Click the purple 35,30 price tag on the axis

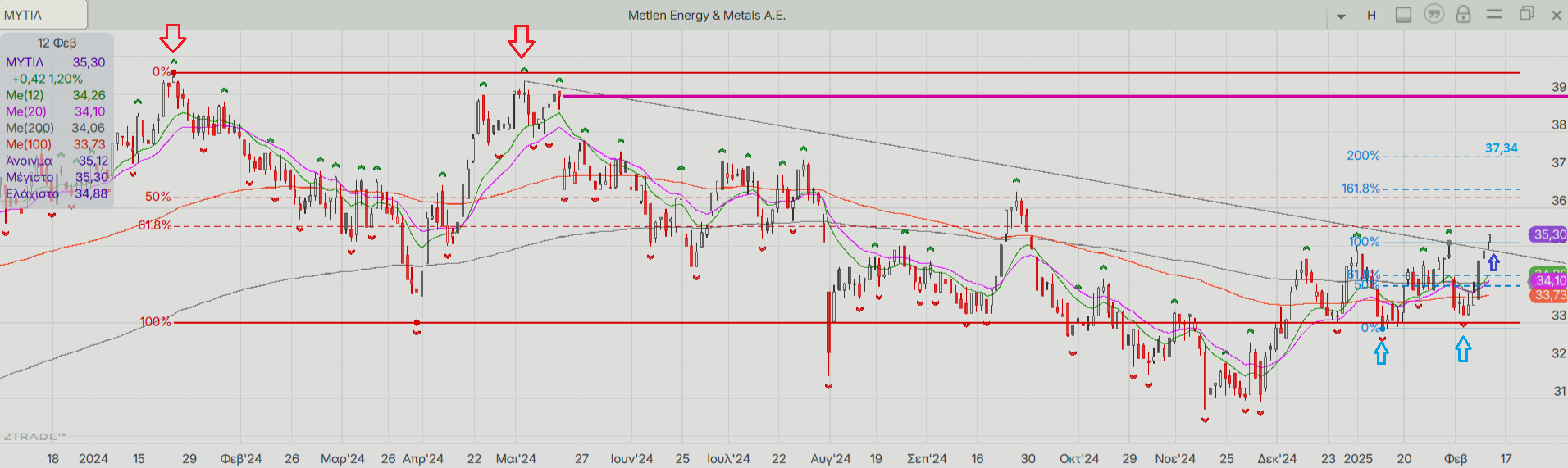coord(1549,234)
